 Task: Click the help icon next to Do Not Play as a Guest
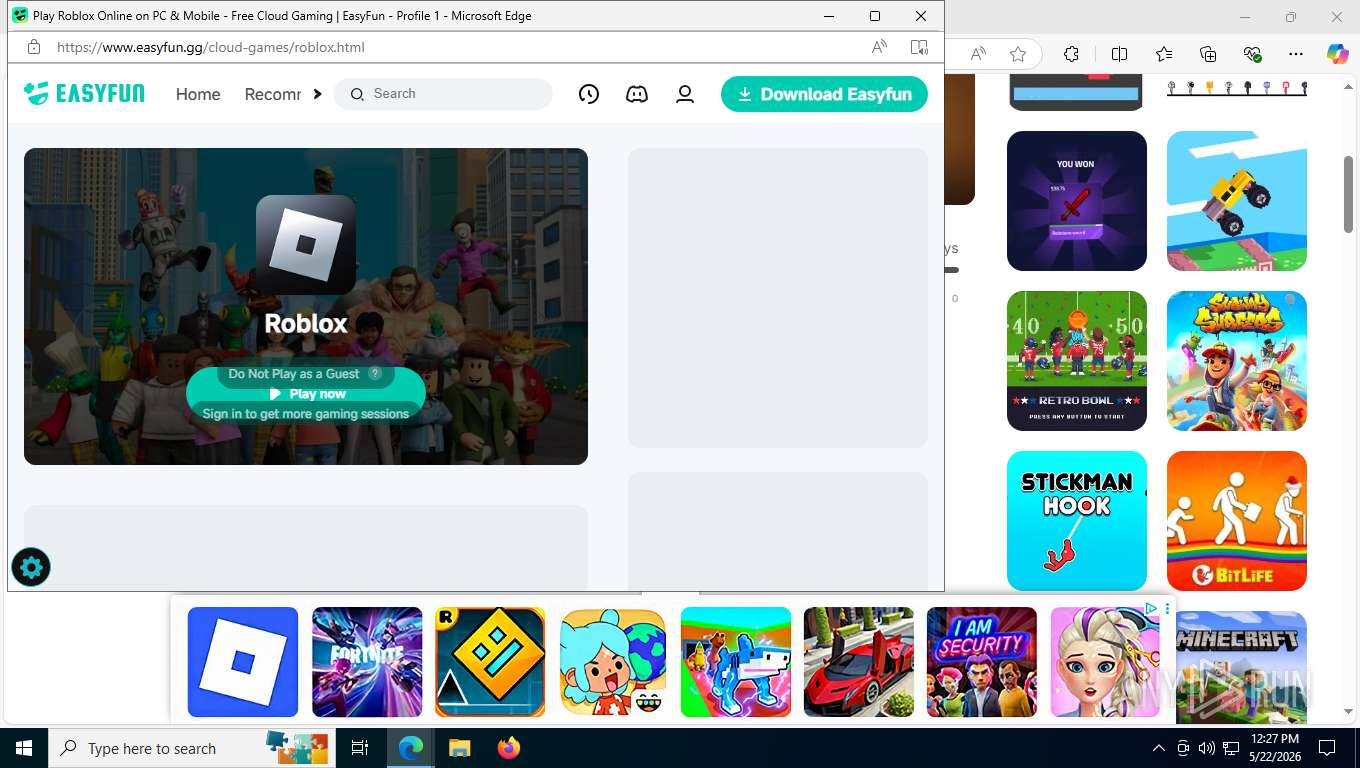pyautogui.click(x=375, y=373)
